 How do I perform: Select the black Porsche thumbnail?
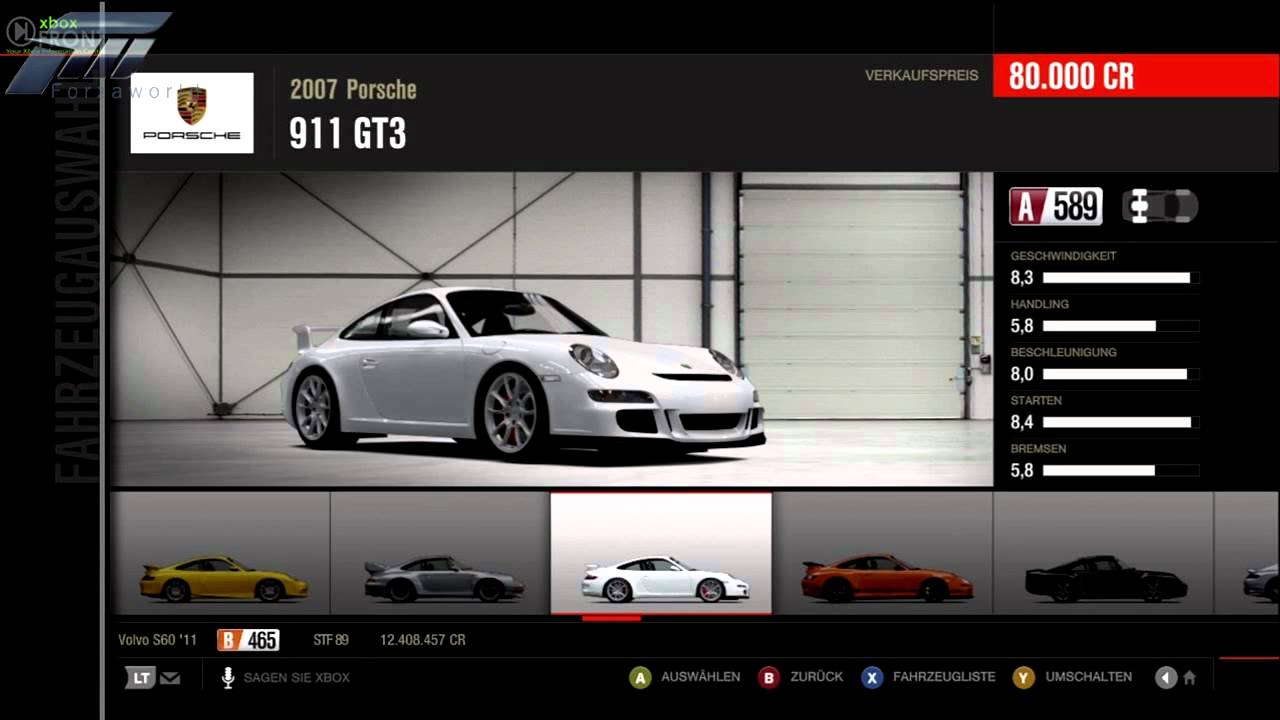point(1103,553)
